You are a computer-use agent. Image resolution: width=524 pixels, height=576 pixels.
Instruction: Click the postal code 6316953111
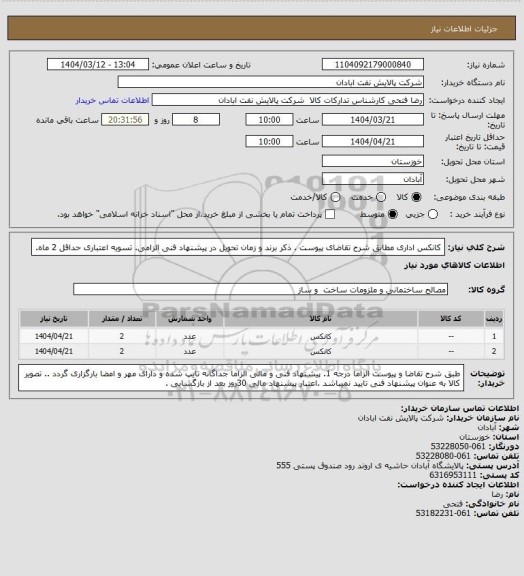click(453, 475)
